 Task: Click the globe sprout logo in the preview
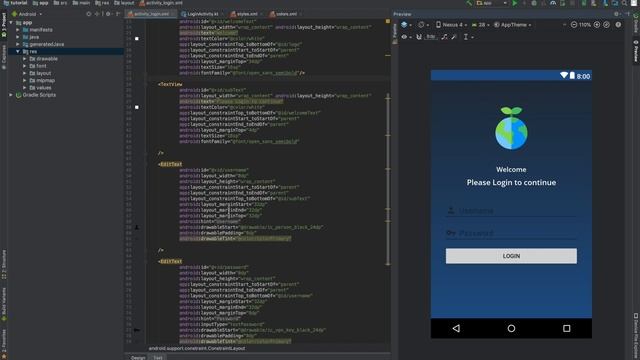(x=511, y=128)
